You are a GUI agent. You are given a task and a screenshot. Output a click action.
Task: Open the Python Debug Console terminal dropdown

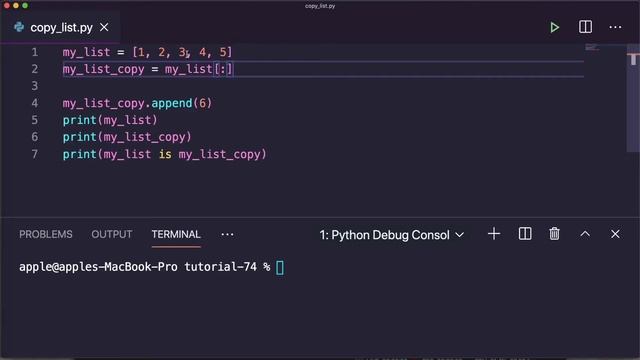pyautogui.click(x=391, y=235)
